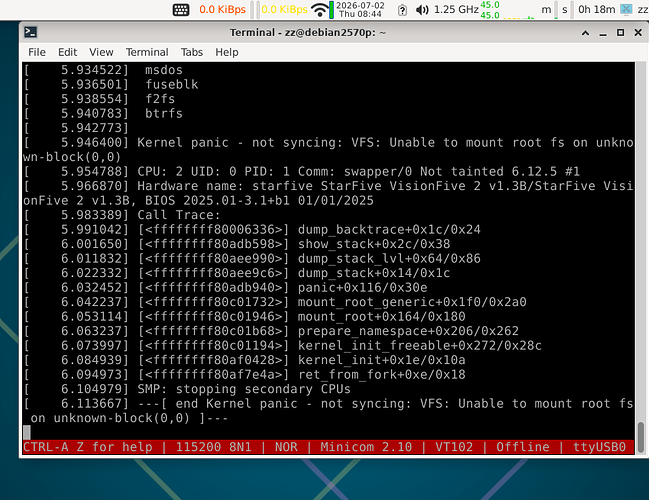This screenshot has width=649, height=500.
Task: Click the 'msdos' filesystem line
Action: (163, 70)
